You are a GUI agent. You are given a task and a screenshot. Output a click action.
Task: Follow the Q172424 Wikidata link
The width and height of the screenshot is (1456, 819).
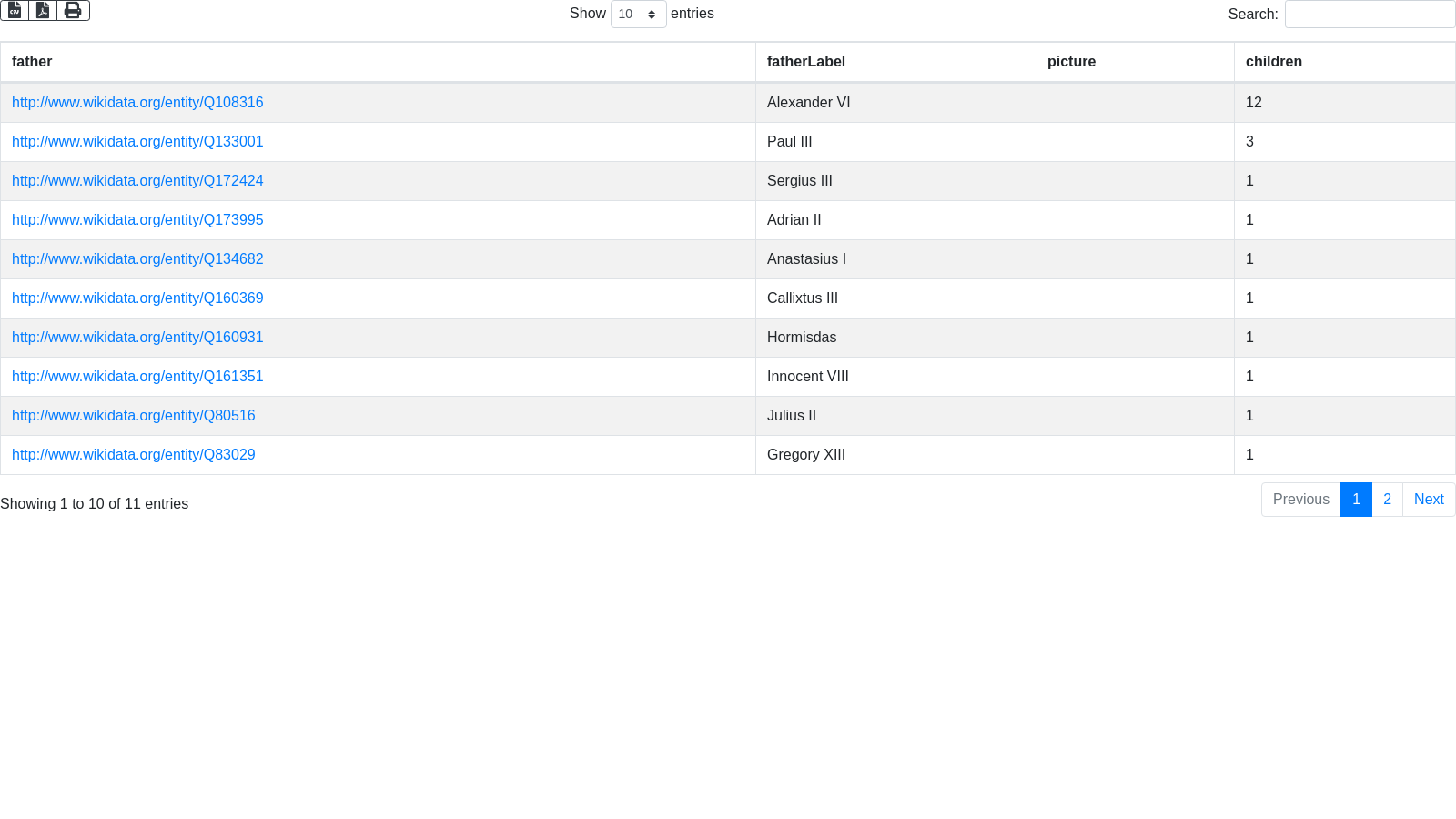pos(137,181)
